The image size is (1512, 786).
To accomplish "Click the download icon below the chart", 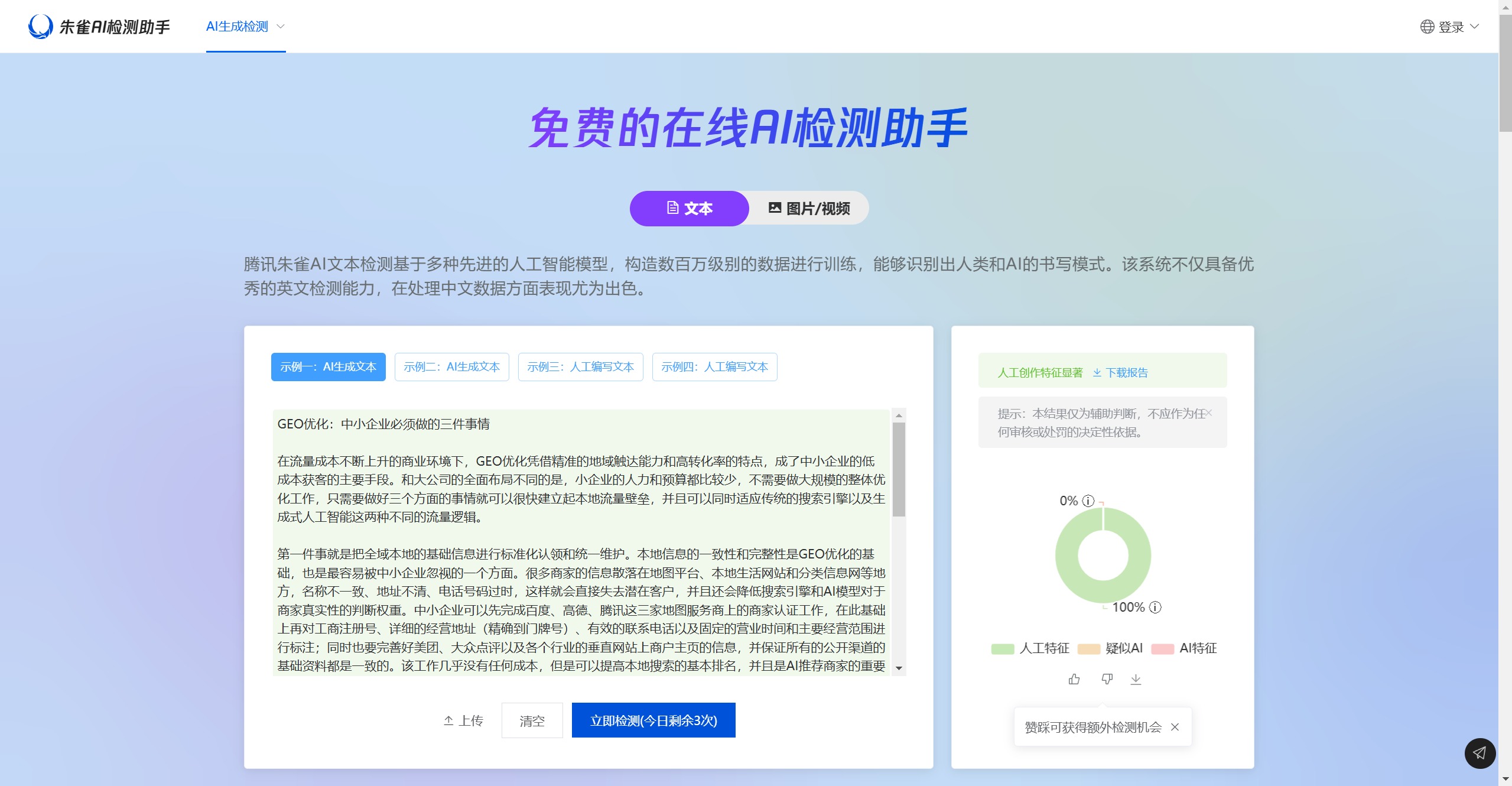I will click(1136, 679).
